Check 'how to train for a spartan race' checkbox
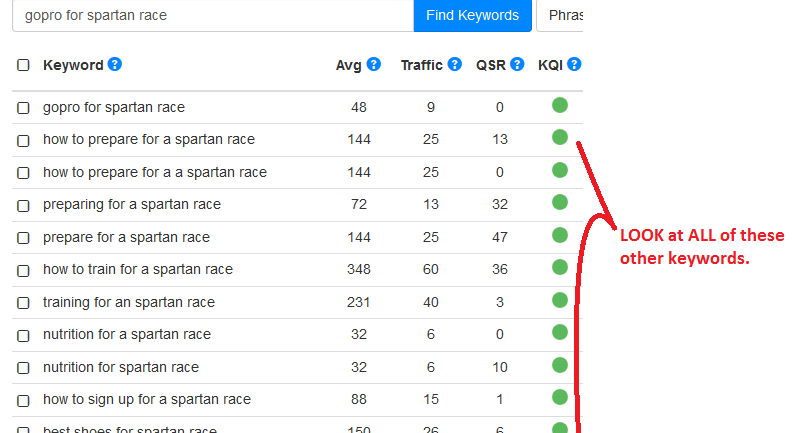The height and width of the screenshot is (433, 793). click(23, 271)
